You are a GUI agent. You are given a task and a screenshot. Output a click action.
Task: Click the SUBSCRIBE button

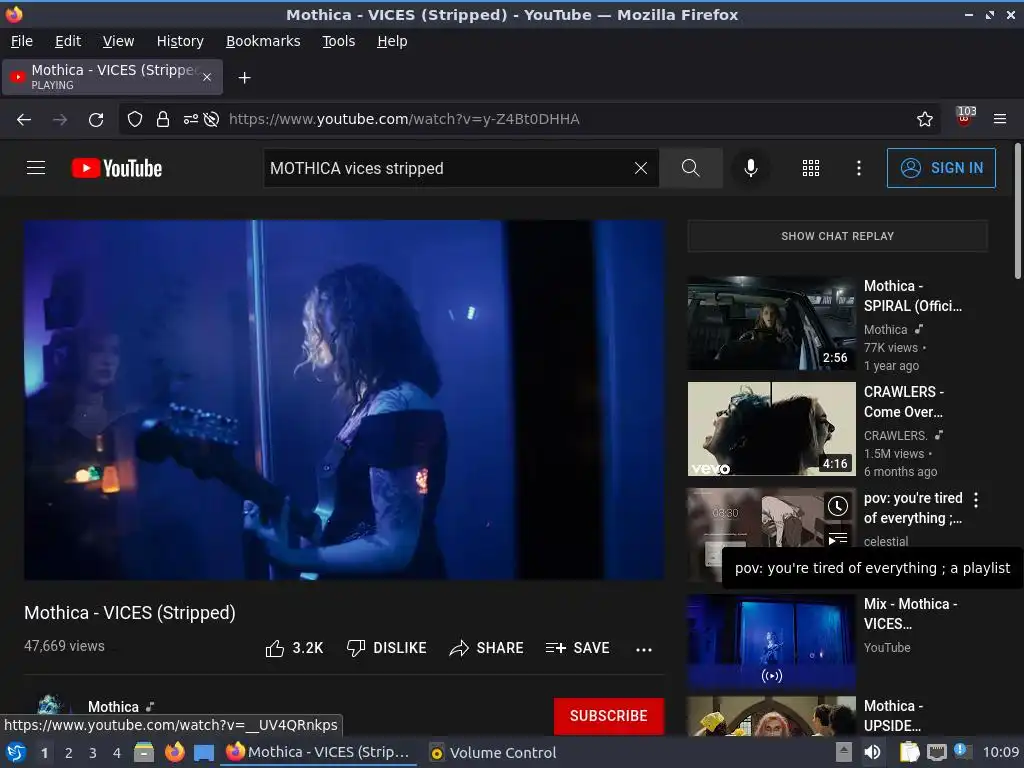tap(609, 716)
